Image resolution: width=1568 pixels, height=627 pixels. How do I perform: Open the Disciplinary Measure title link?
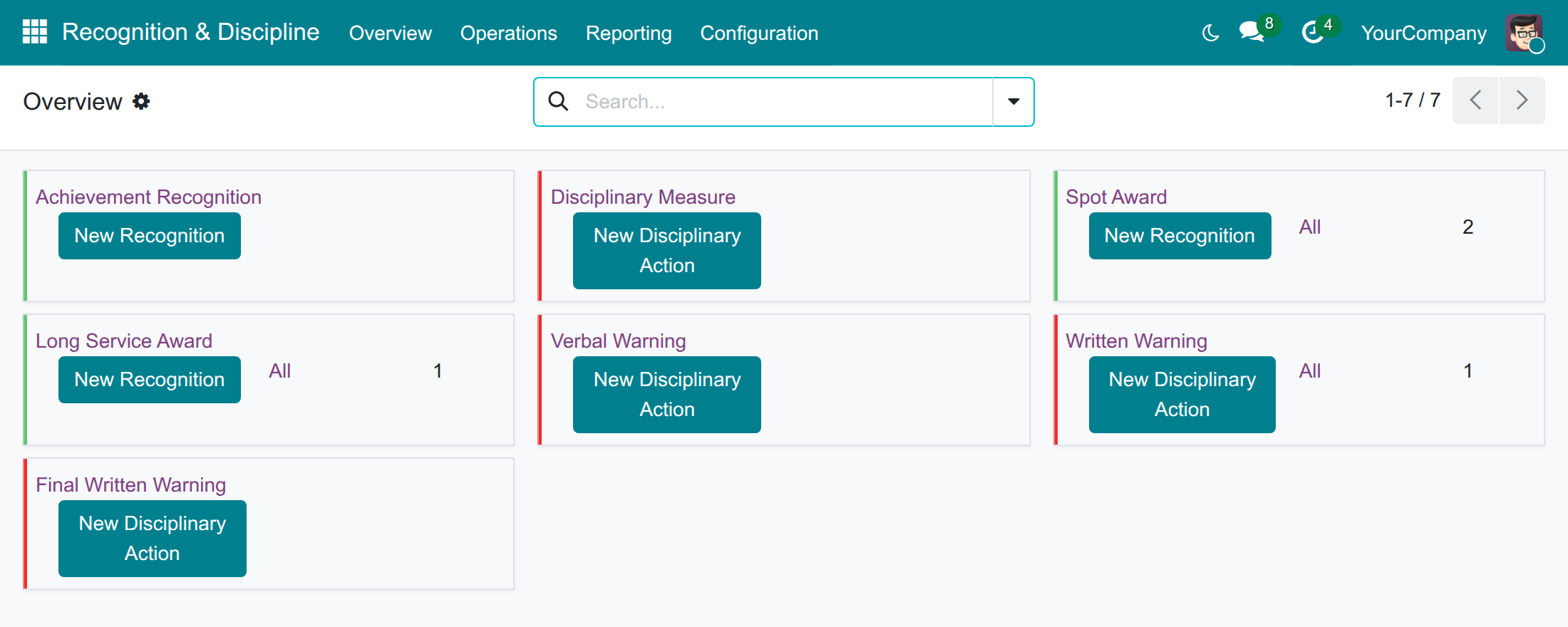pos(643,197)
